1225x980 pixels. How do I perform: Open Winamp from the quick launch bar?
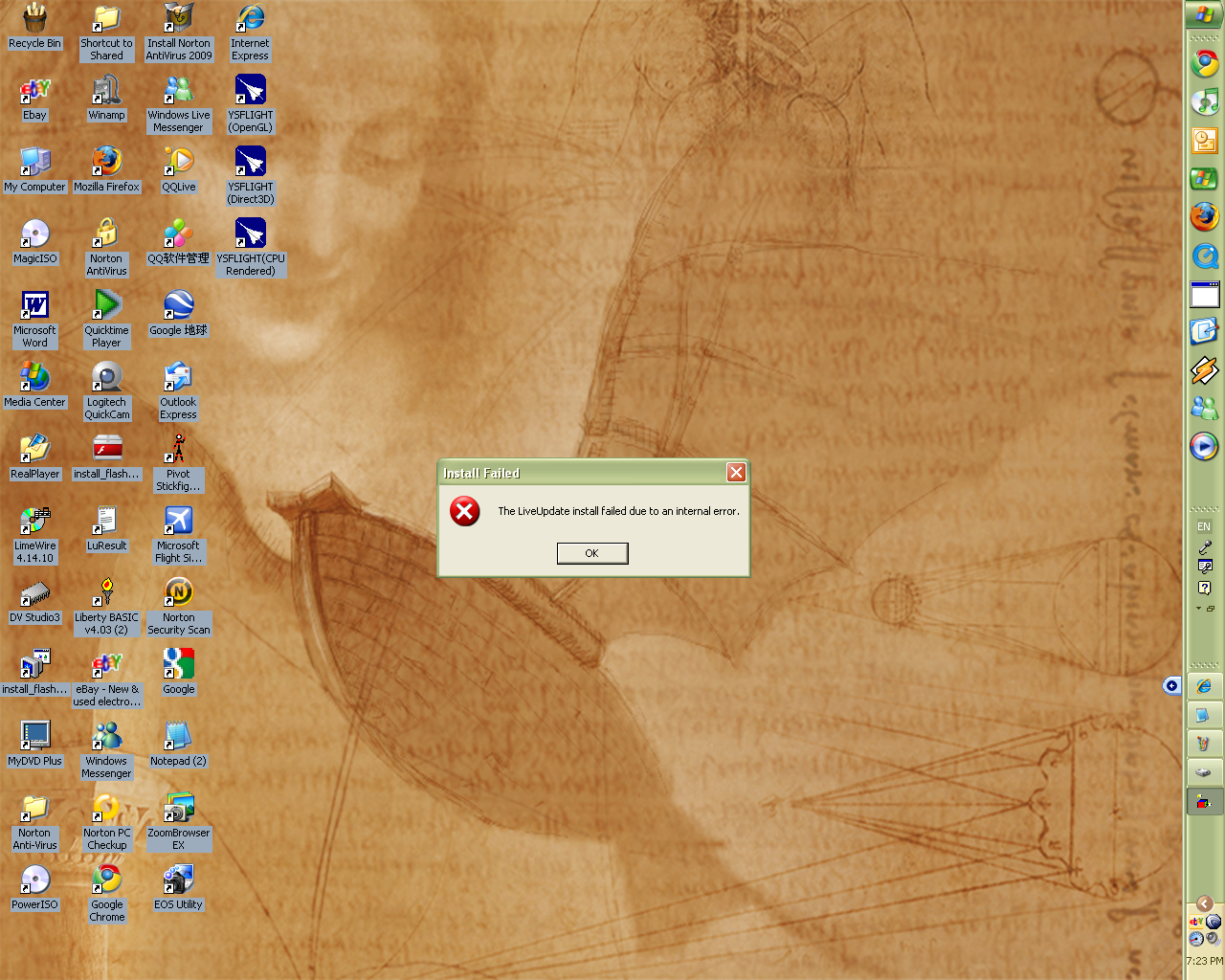(1204, 371)
